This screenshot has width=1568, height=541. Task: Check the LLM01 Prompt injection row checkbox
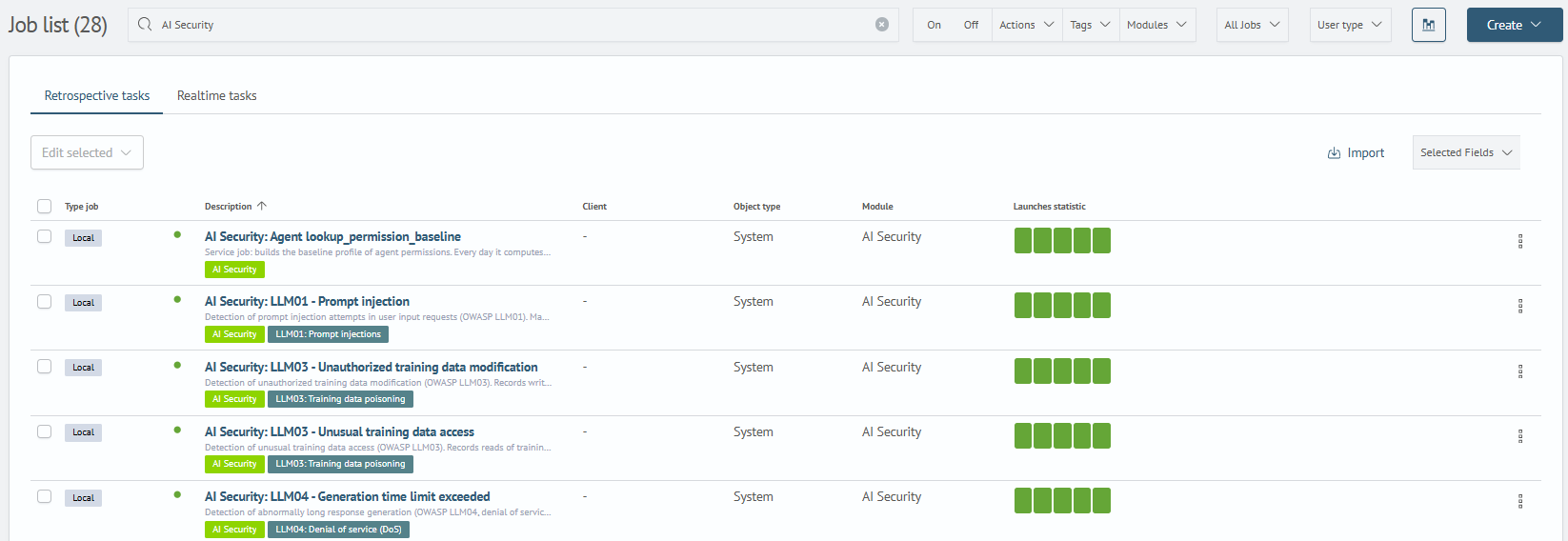44,301
